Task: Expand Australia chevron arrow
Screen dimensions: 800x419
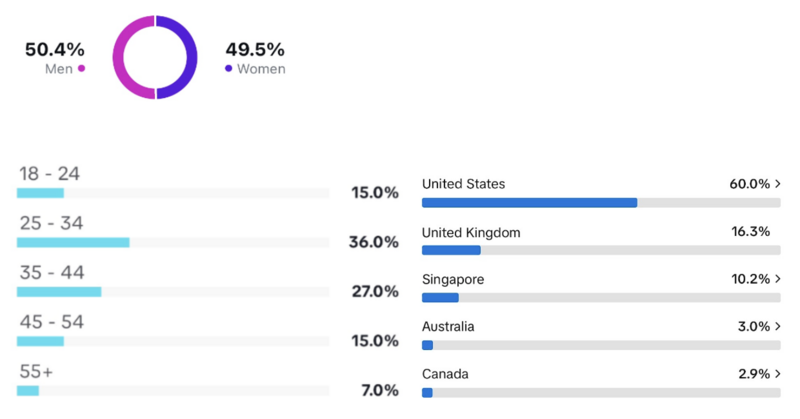Action: [x=778, y=326]
